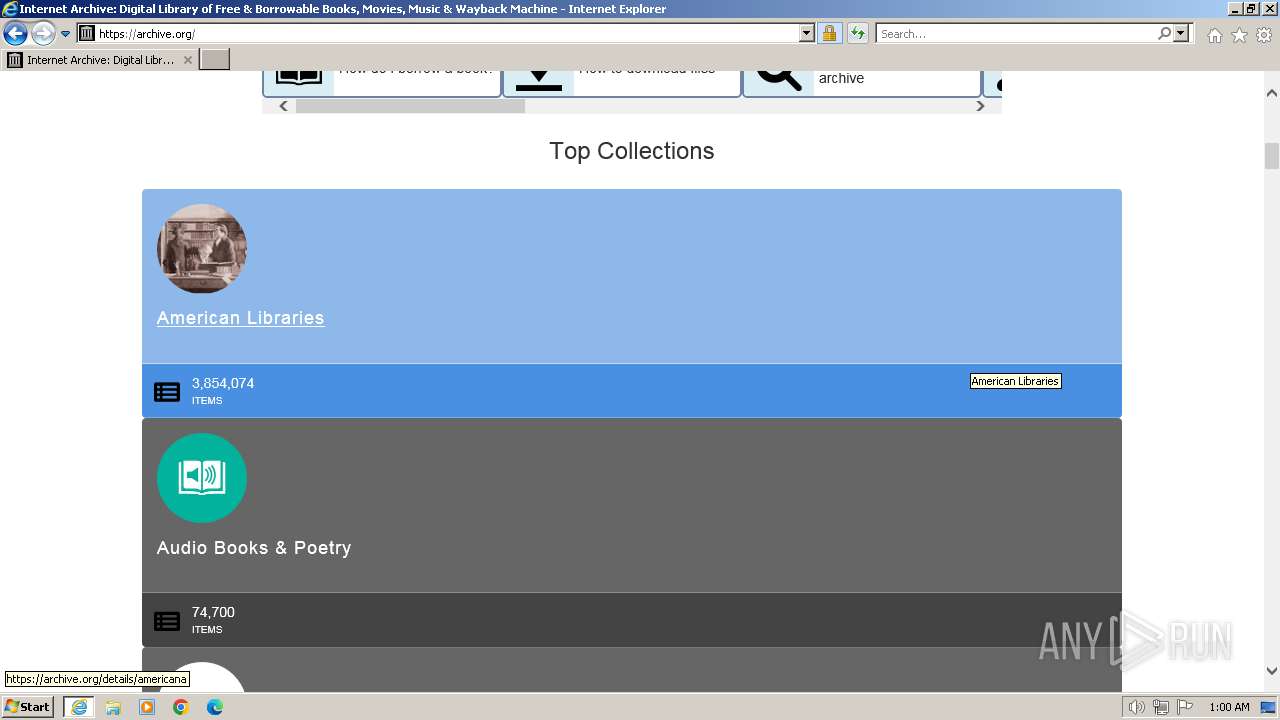The height and width of the screenshot is (720, 1280).
Task: Run search with the magnifier icon
Action: pyautogui.click(x=1165, y=33)
